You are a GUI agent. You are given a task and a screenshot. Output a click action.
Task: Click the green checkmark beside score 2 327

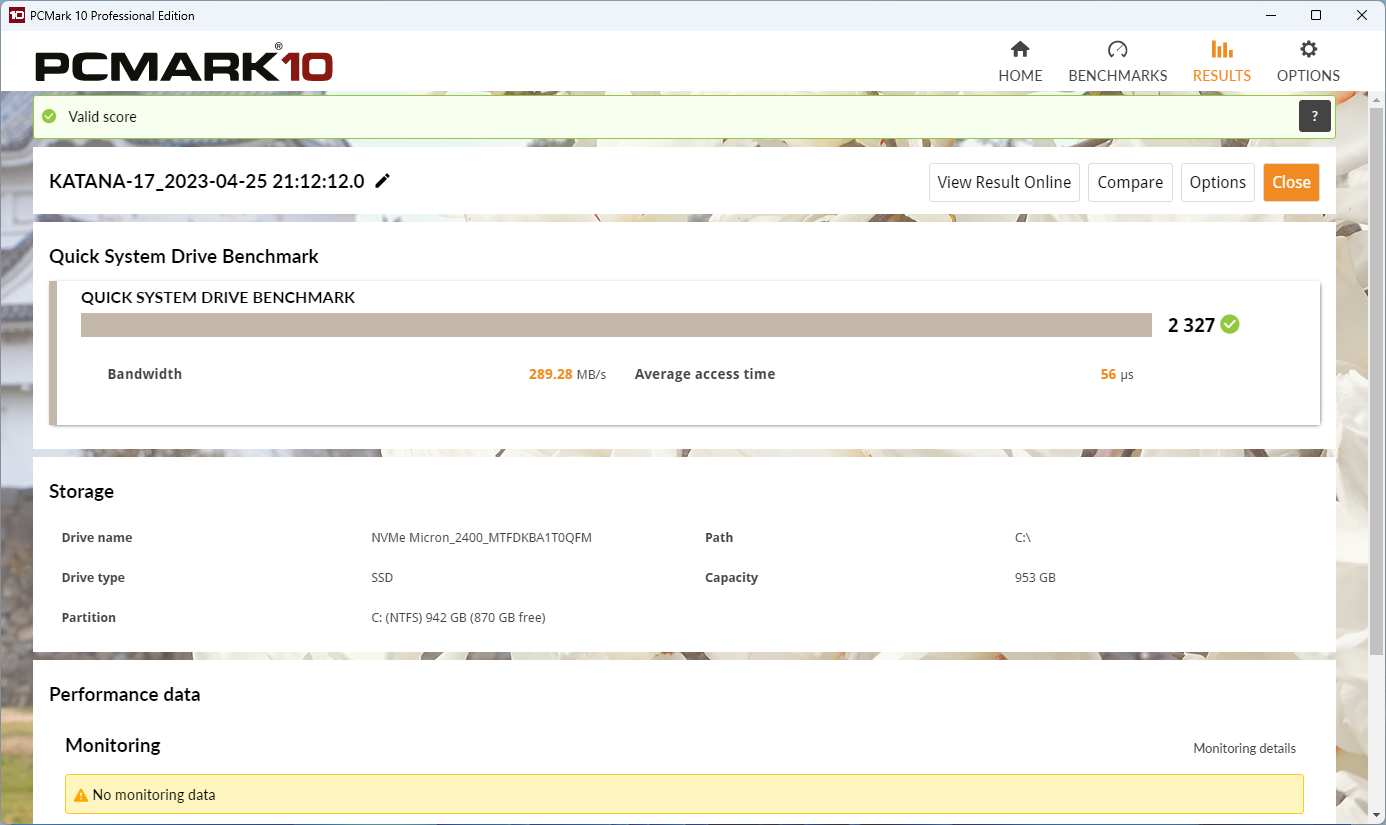pos(1230,324)
